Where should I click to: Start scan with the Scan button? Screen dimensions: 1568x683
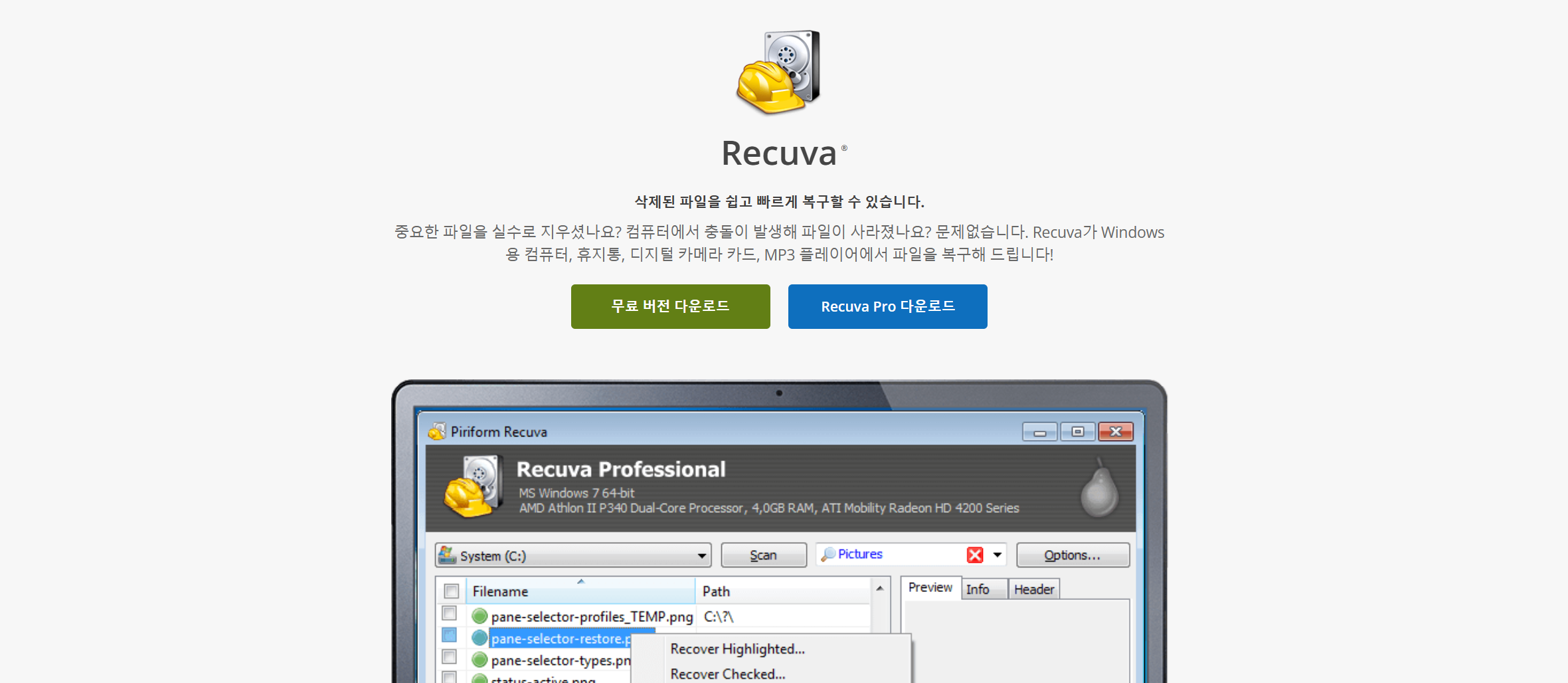click(764, 555)
